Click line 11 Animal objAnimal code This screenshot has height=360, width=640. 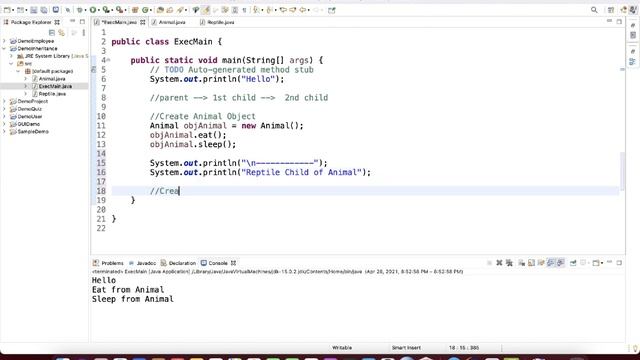(x=227, y=126)
